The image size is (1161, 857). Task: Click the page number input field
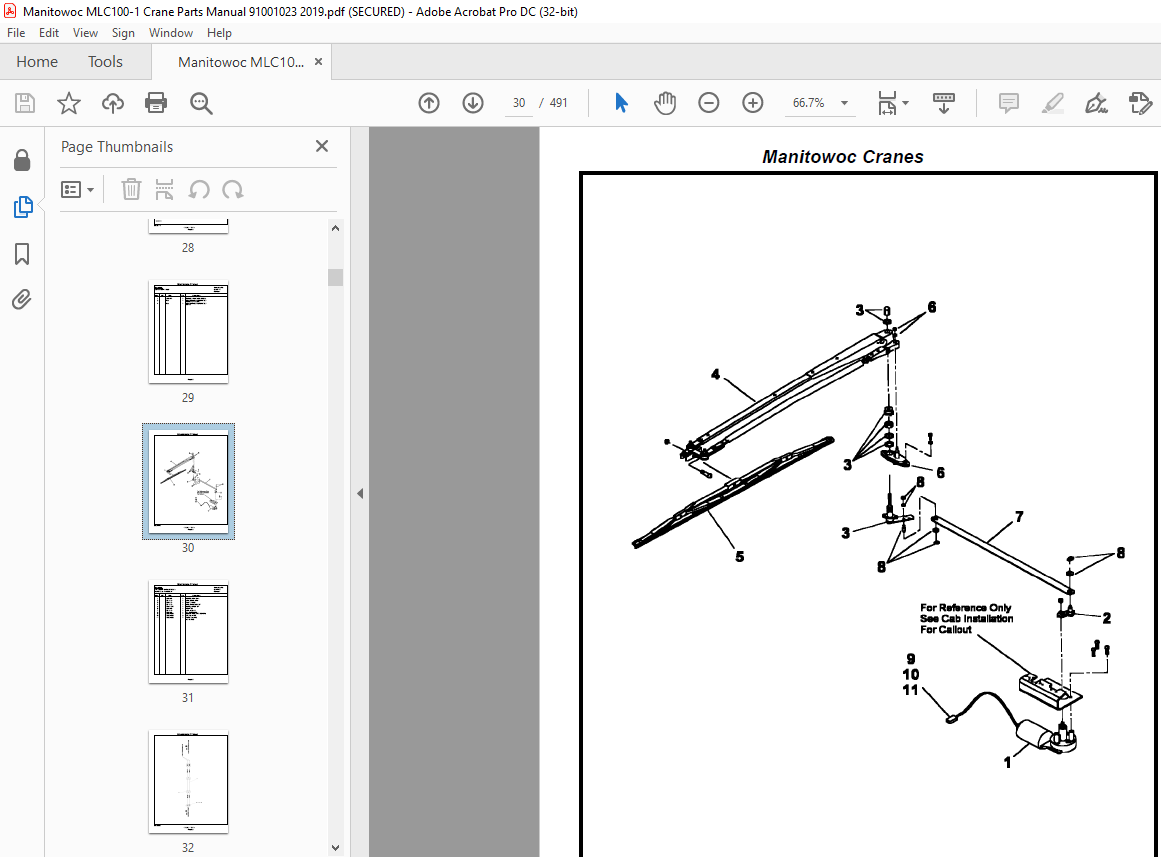tap(518, 103)
